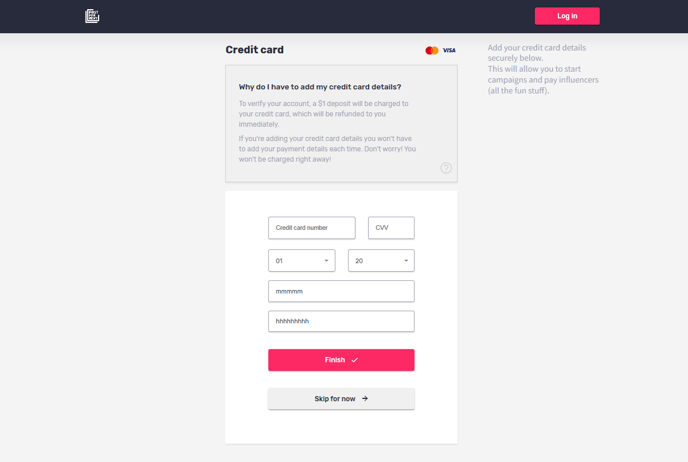
Task: Click the field containing hhhhhhhhh
Action: point(341,321)
